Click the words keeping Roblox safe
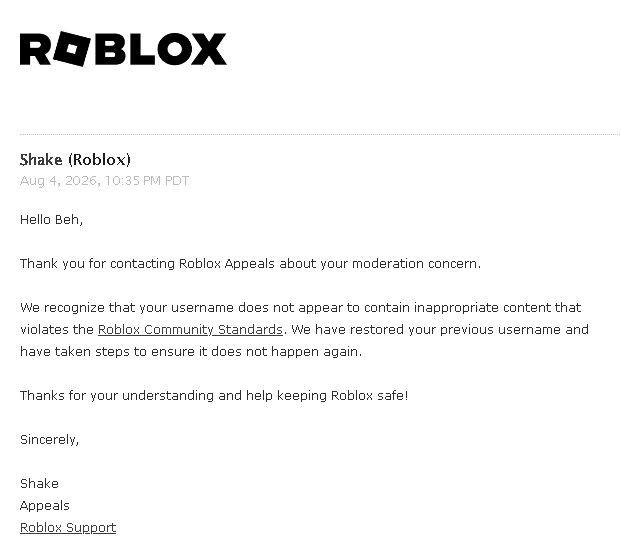Screen dimensions: 621x557 (342, 395)
